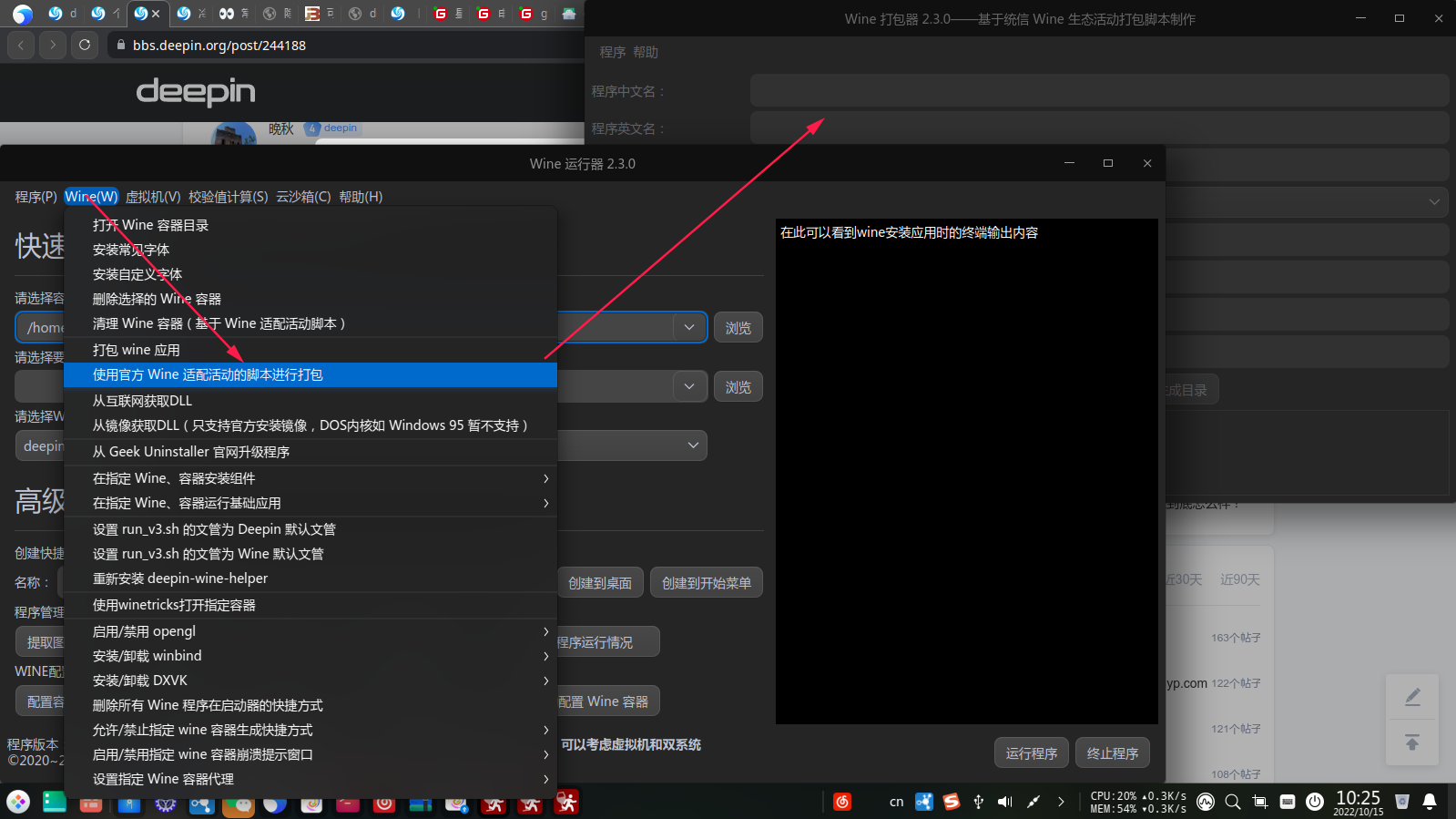Expand the '安装/卸载 DXVK' submenu
This screenshot has height=819, width=1456.
point(545,681)
